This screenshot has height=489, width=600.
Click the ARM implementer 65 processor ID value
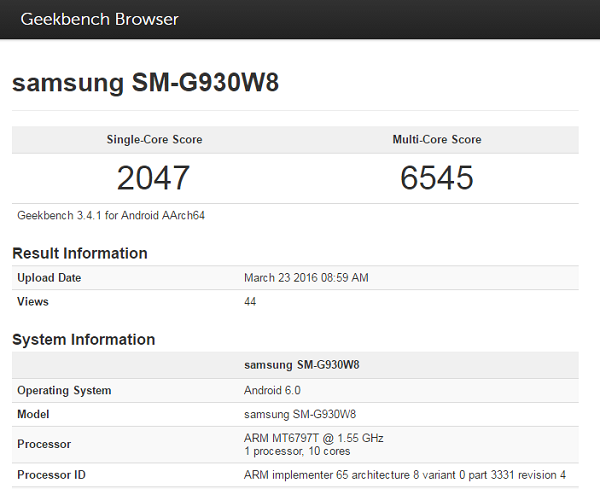click(x=405, y=474)
